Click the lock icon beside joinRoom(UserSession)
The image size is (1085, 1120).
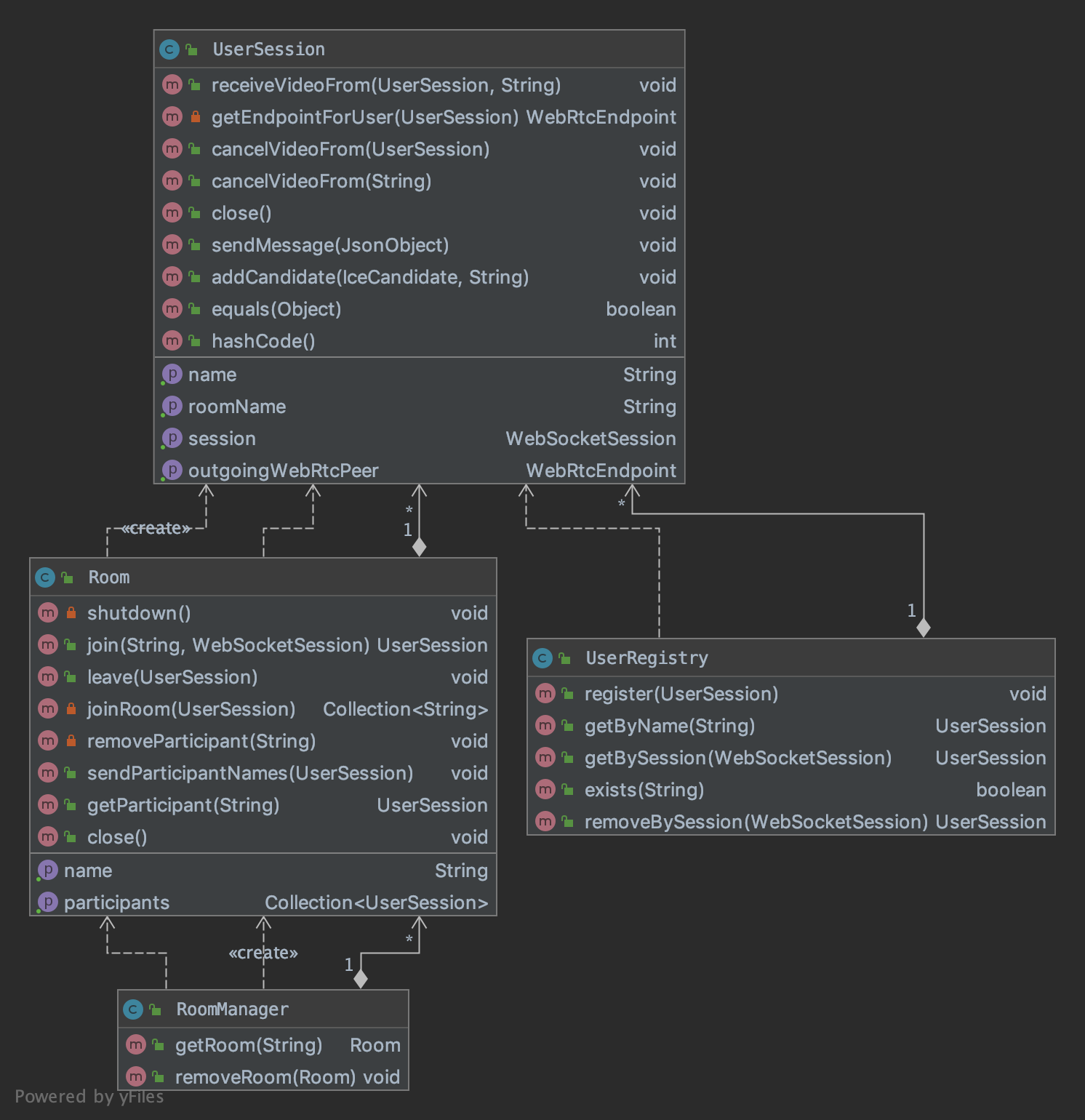click(71, 708)
